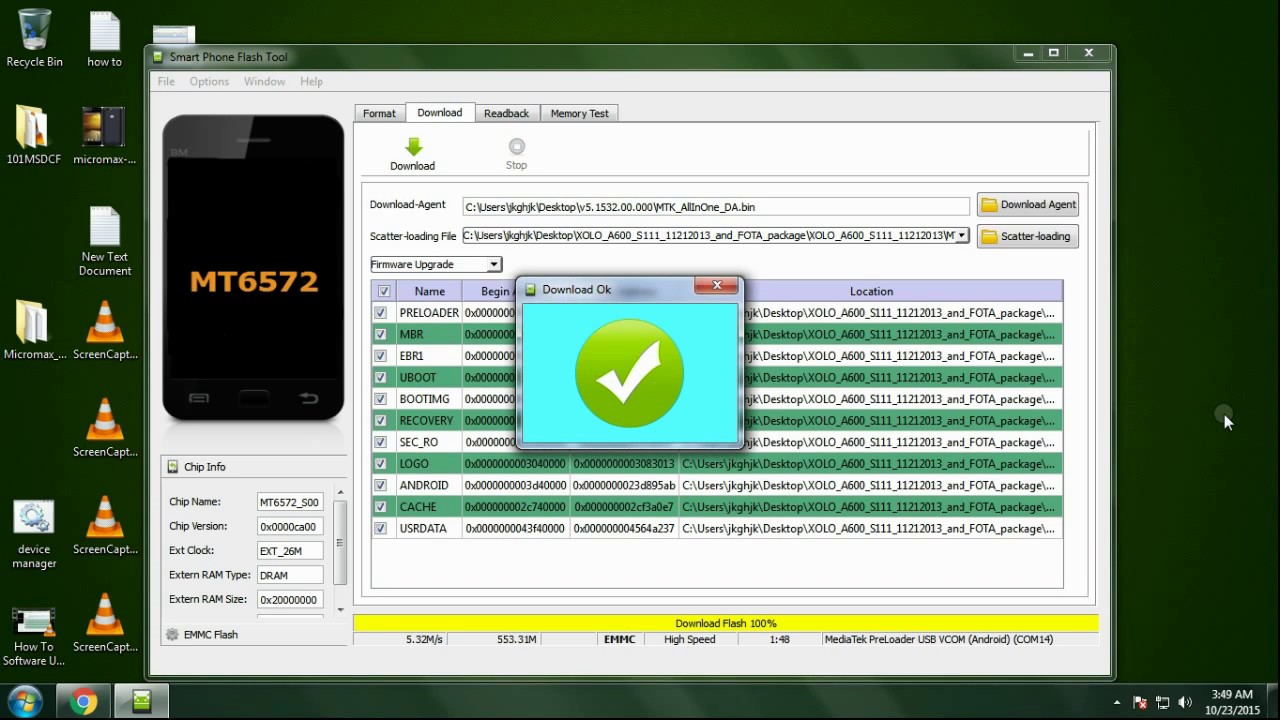Click the Download Ok dialog title icon
1280x720 pixels.
tap(531, 290)
